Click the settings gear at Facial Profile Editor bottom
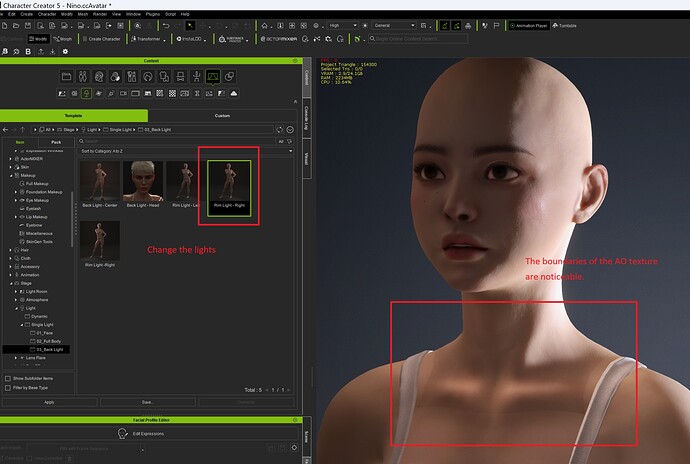Viewport: 690px width, 464px height. pos(294,447)
